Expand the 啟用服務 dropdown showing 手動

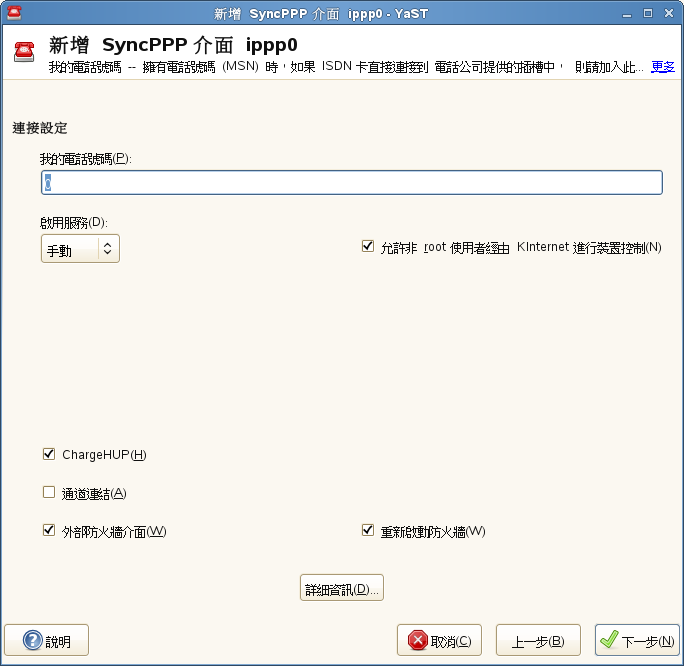click(80, 249)
